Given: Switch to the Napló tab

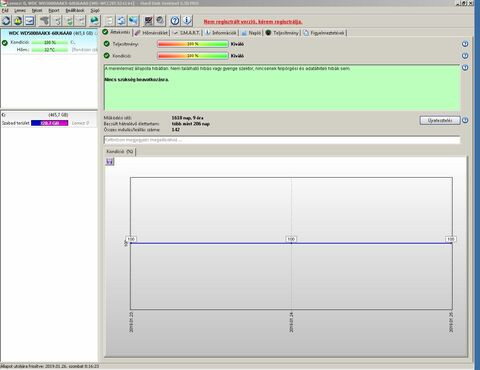Looking at the screenshot, I should click(252, 33).
